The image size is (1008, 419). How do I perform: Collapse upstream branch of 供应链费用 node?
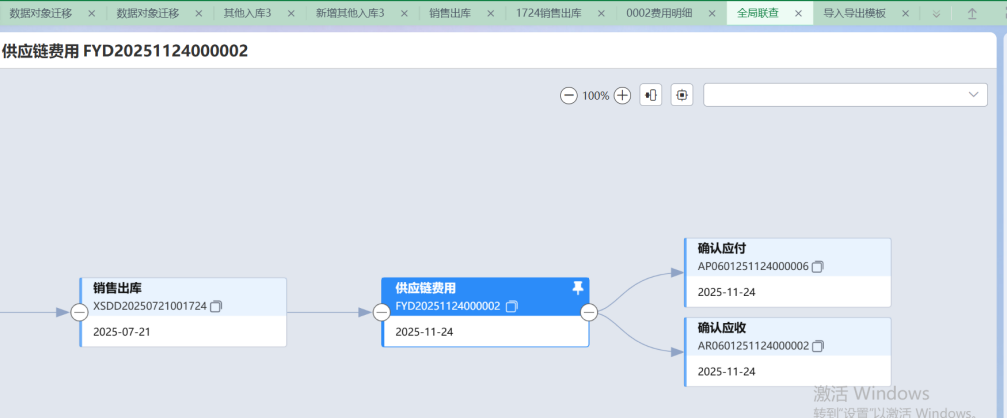click(381, 312)
